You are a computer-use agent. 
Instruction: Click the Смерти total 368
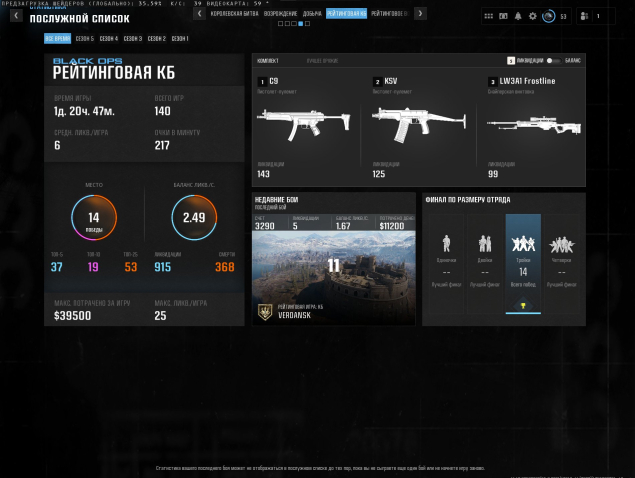pyautogui.click(x=225, y=267)
